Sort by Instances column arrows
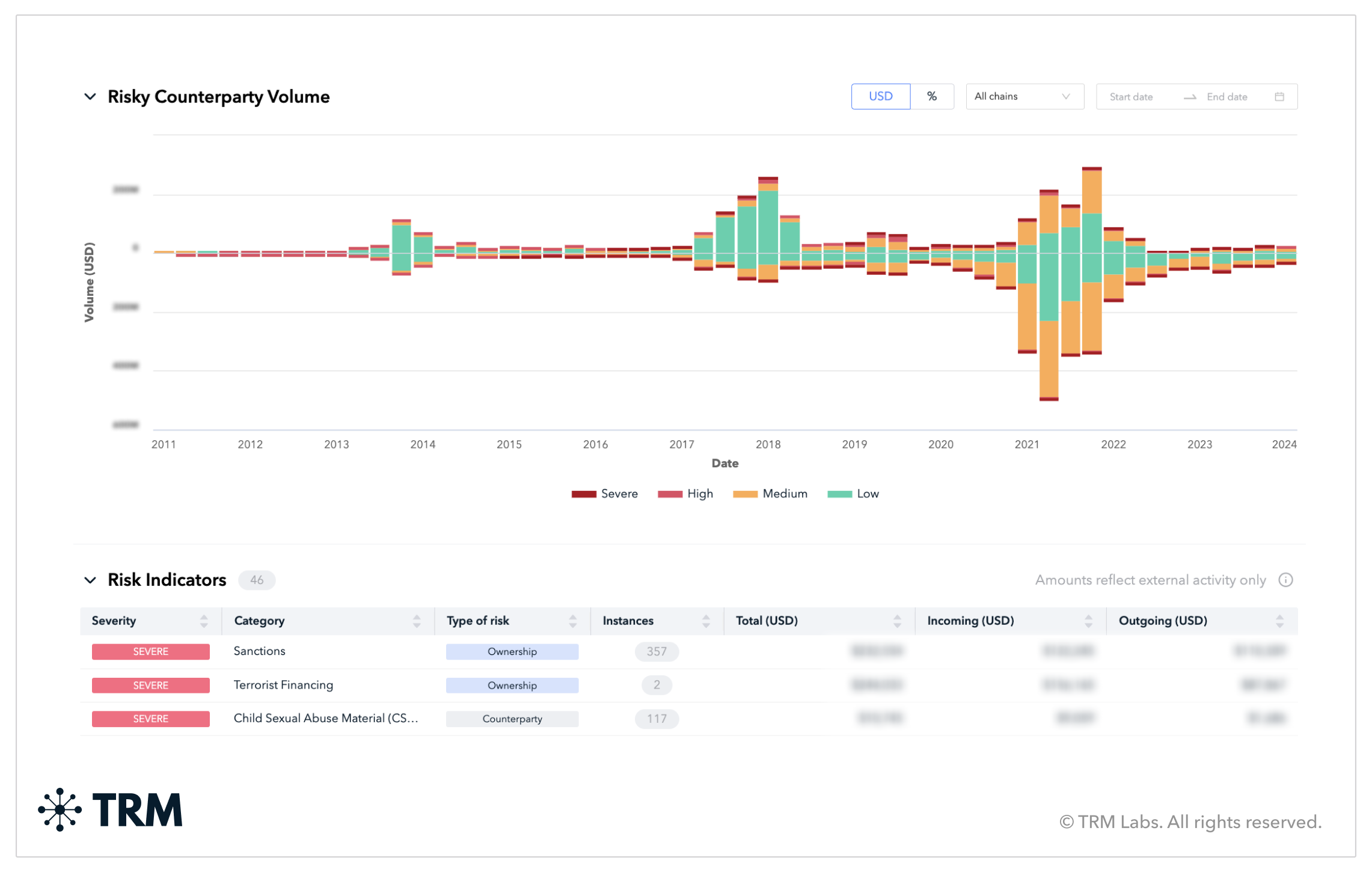The width and height of the screenshot is (1372, 872). (706, 621)
